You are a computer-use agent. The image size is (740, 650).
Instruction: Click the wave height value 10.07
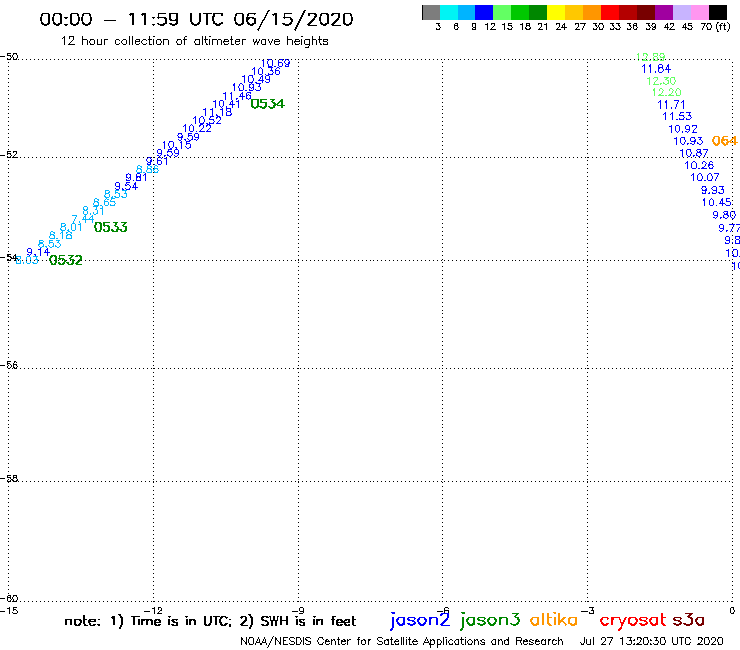(x=705, y=177)
